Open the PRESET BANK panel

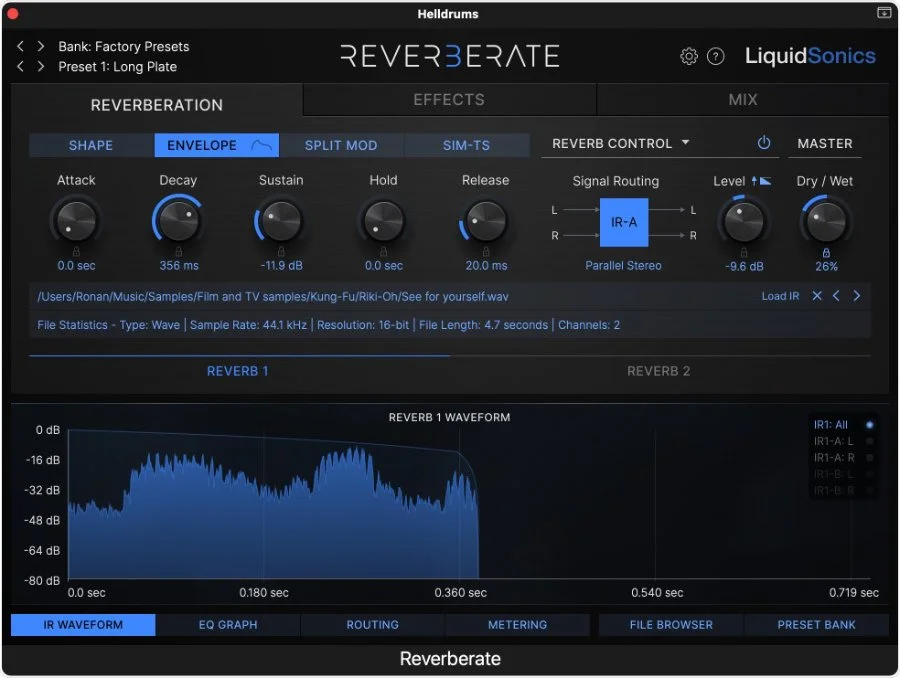816,625
